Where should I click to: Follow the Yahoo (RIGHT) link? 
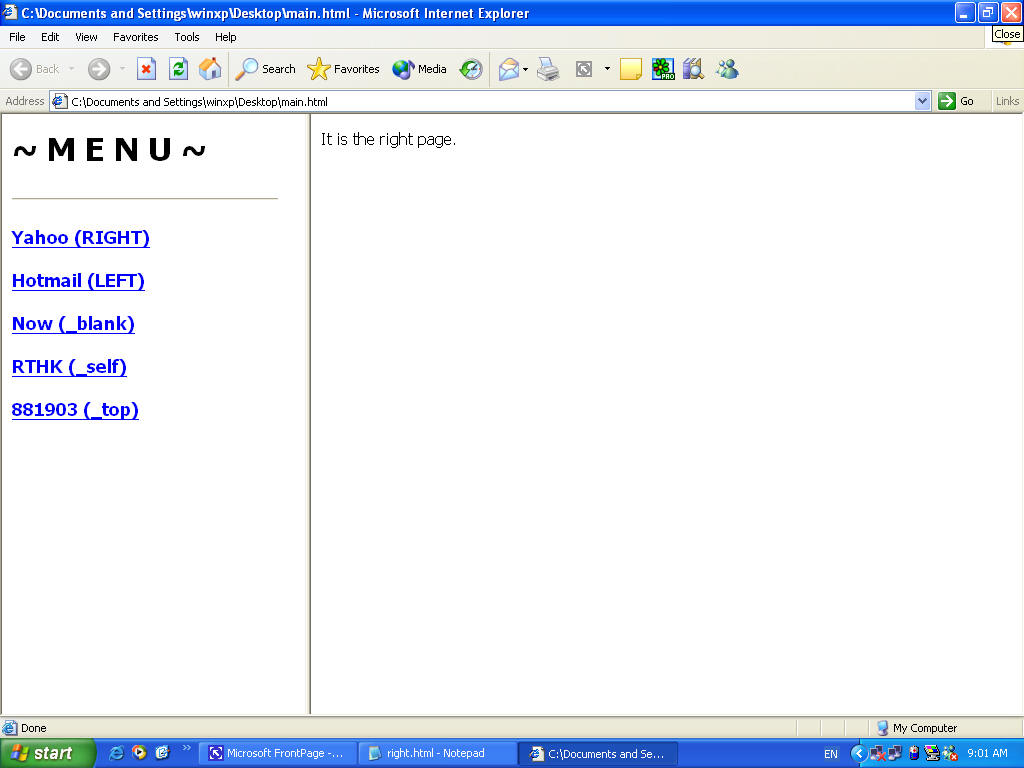point(81,238)
